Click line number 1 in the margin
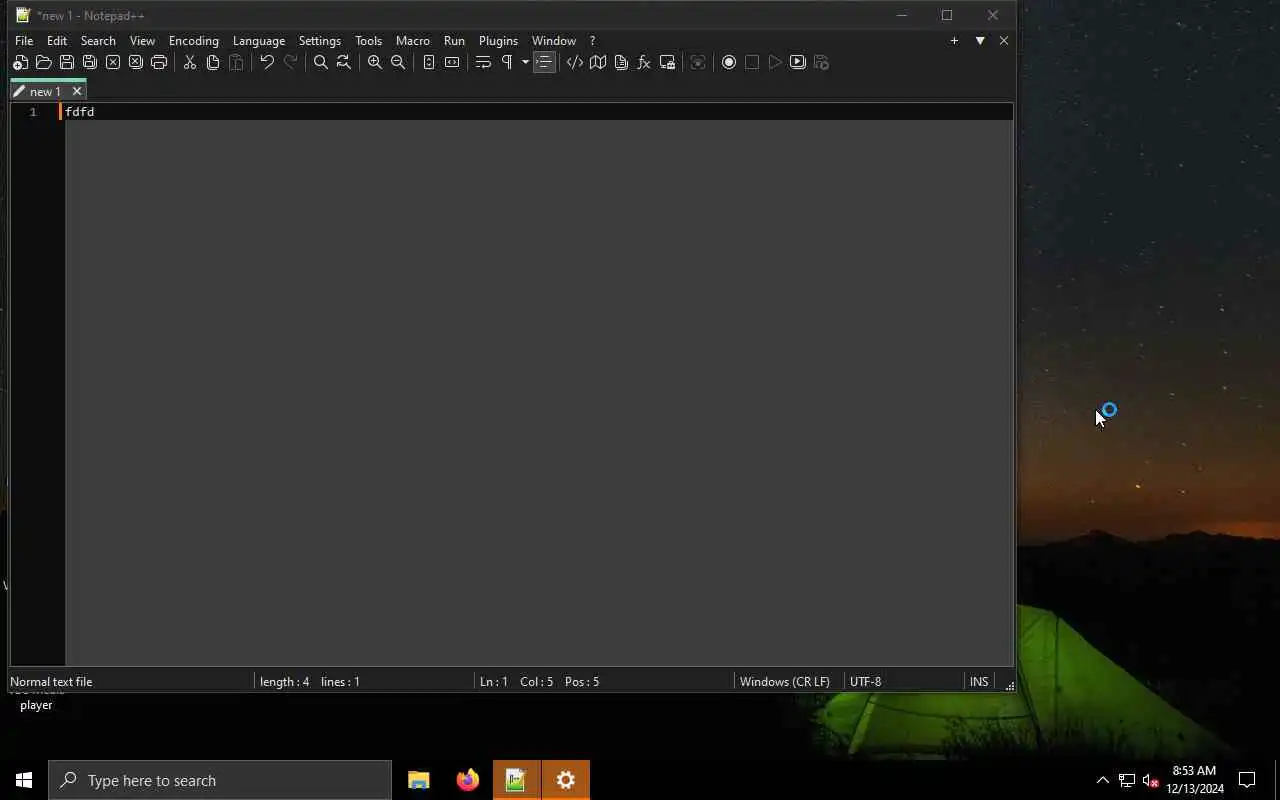The width and height of the screenshot is (1280, 800). (x=33, y=112)
